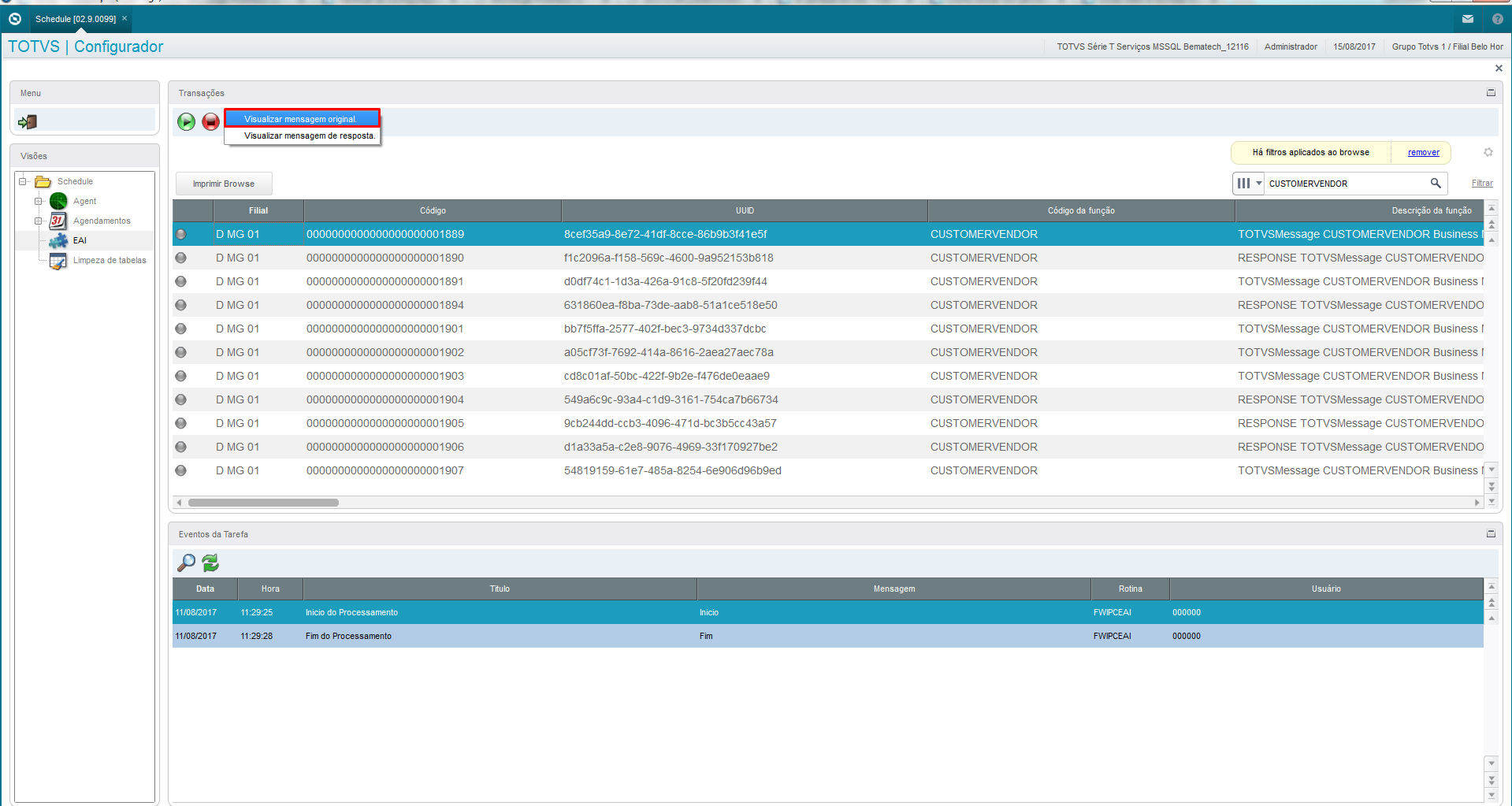Click the Hora column header in Eventos
This screenshot has width=1512, height=806.
pos(270,589)
